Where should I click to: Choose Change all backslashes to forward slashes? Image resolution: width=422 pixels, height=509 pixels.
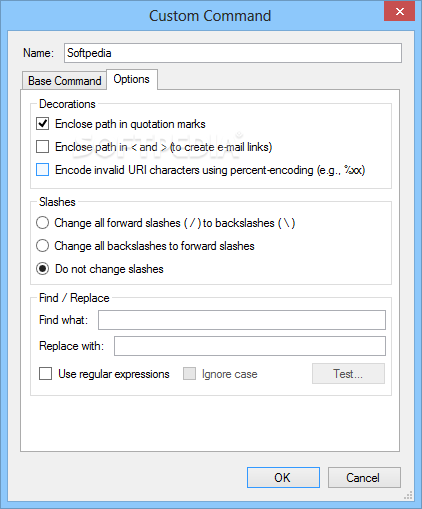(43, 246)
